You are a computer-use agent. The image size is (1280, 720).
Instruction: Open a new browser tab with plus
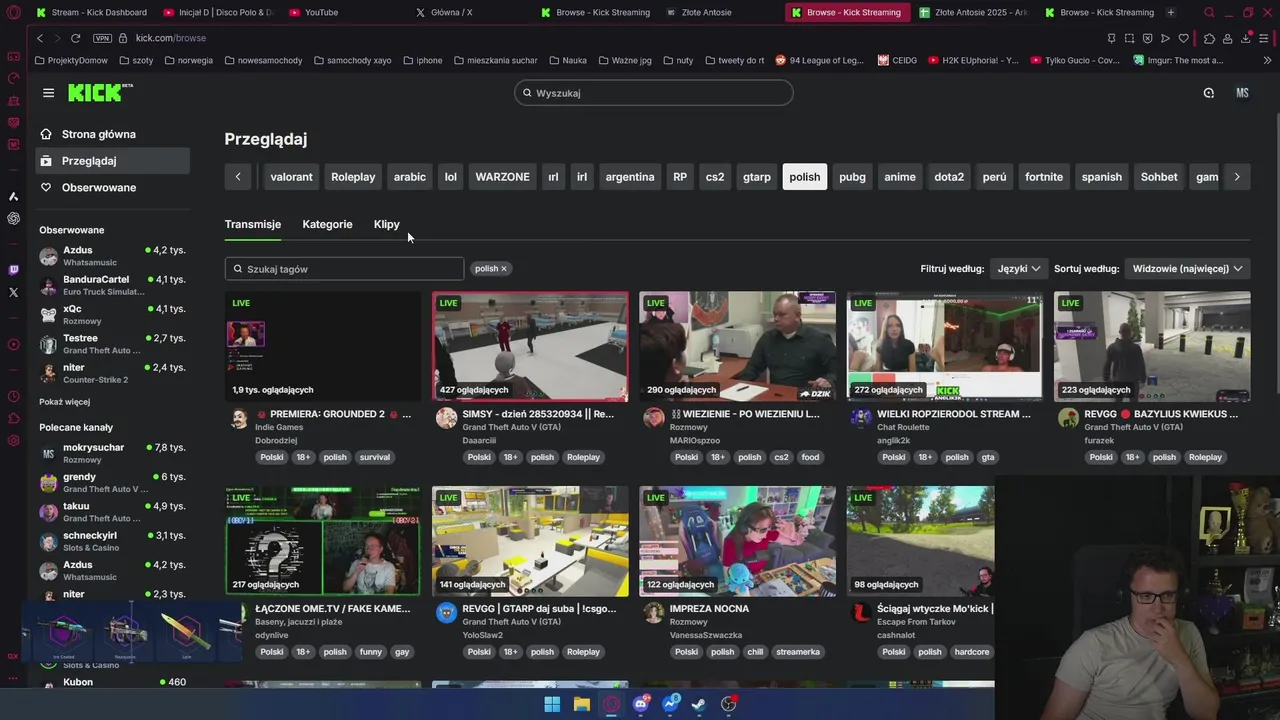tap(1171, 12)
